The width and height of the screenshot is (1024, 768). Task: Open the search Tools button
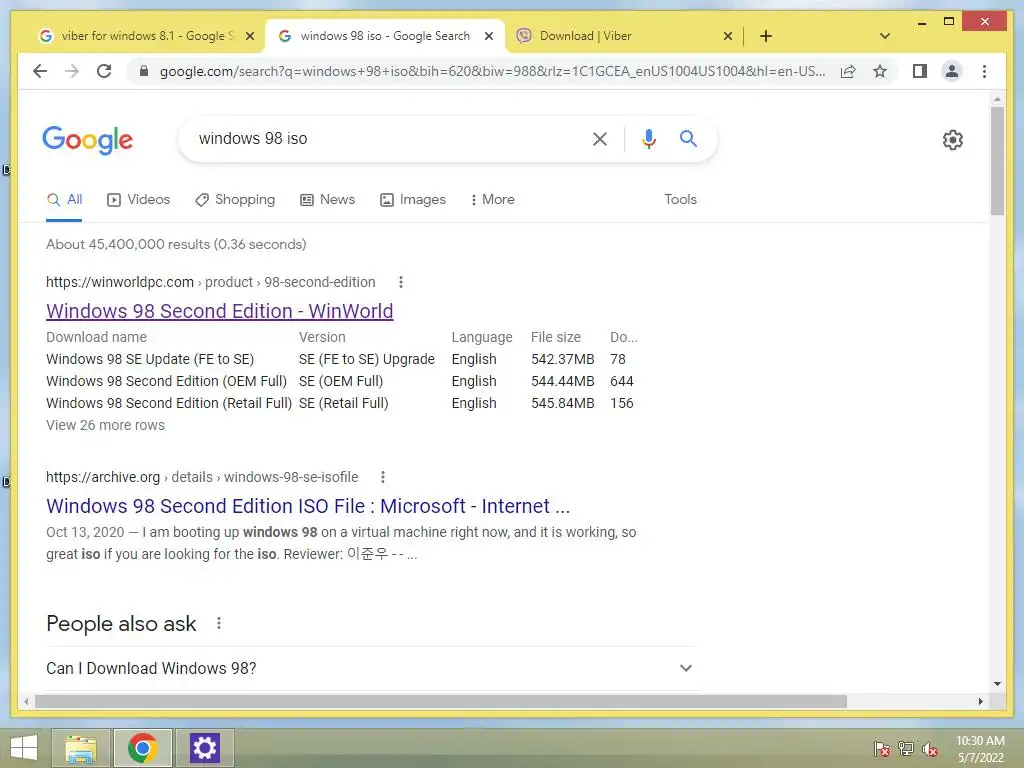680,199
